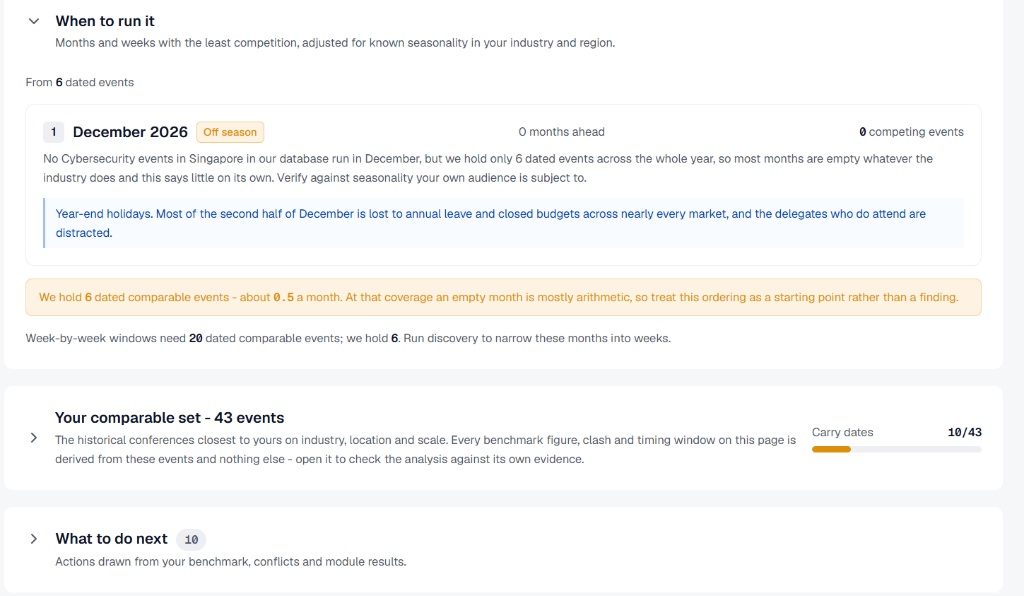Click the Carry dates progress bar

point(896,449)
